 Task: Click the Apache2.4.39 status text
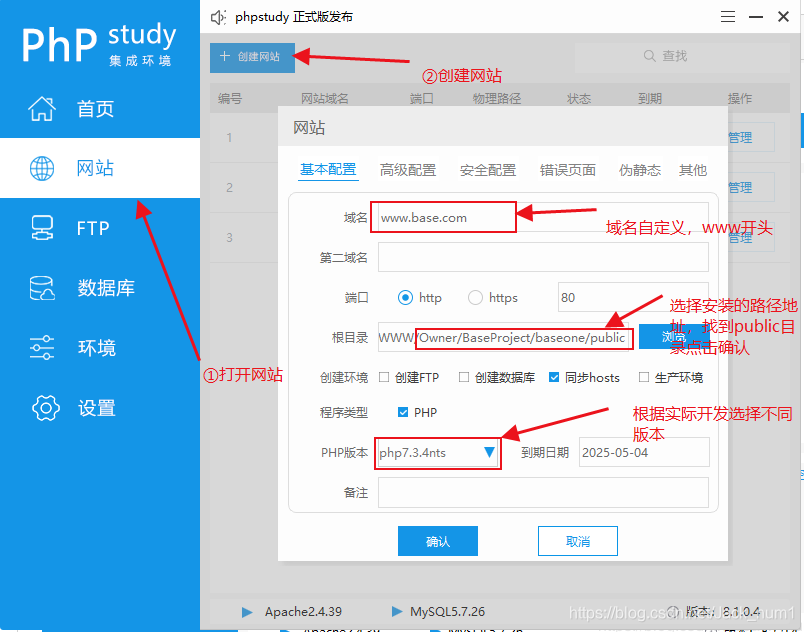pyautogui.click(x=303, y=611)
